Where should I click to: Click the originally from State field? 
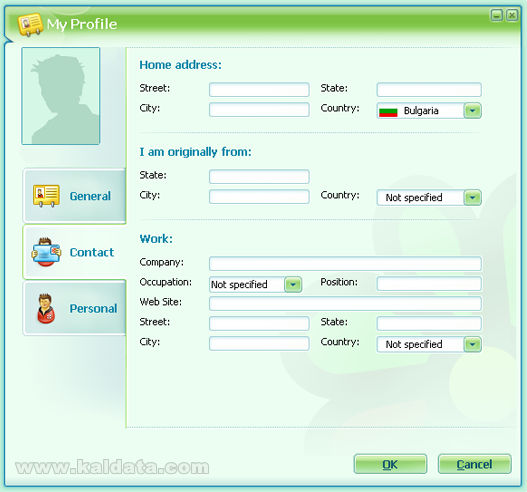(259, 176)
